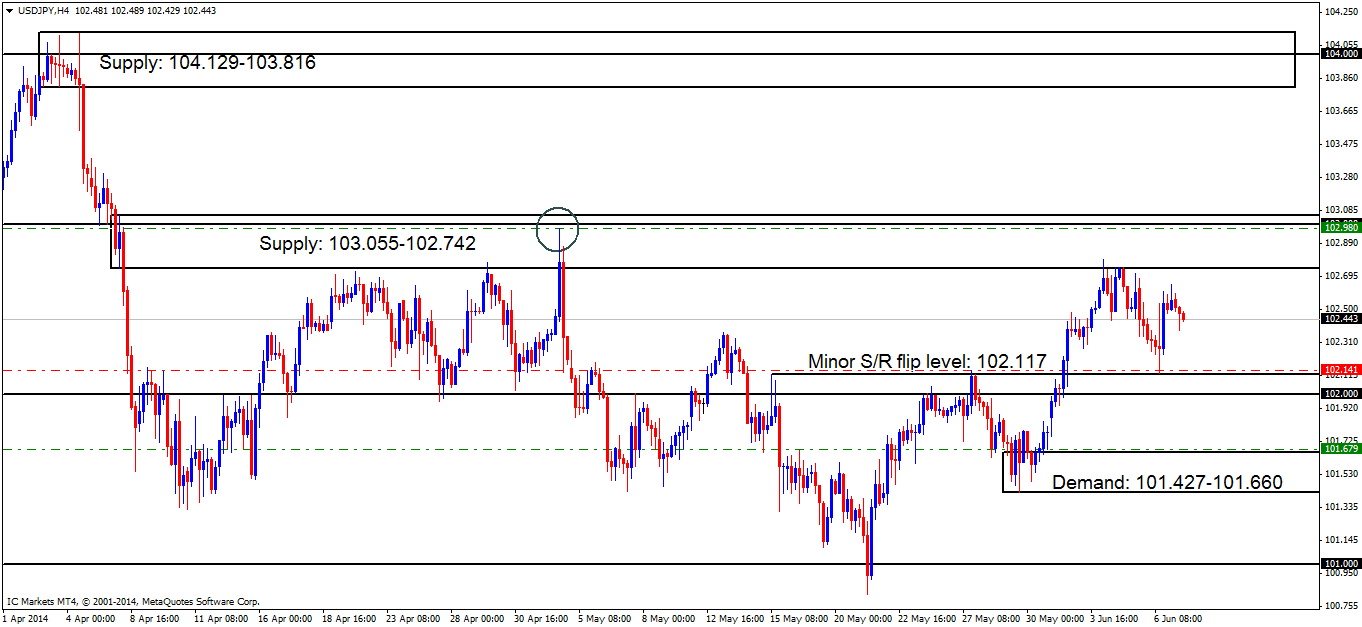Click the red 102.141 price tag
1362x627 pixels.
1340,370
